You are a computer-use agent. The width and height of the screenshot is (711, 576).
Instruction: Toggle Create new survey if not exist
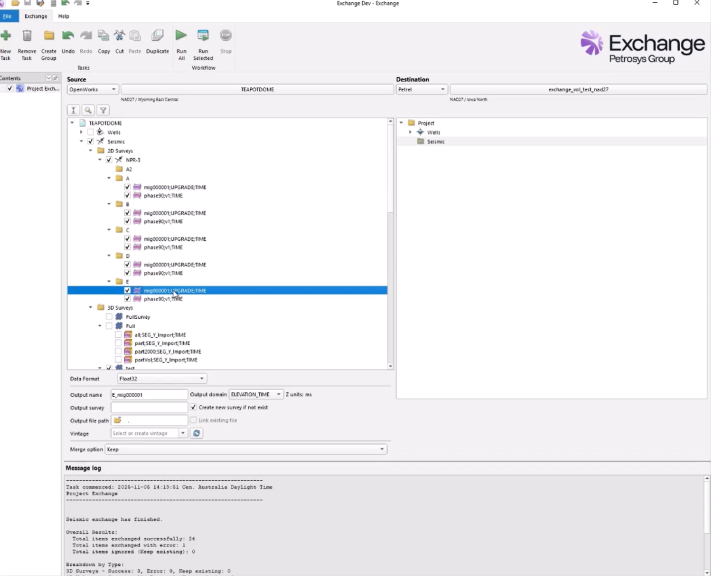pos(196,407)
